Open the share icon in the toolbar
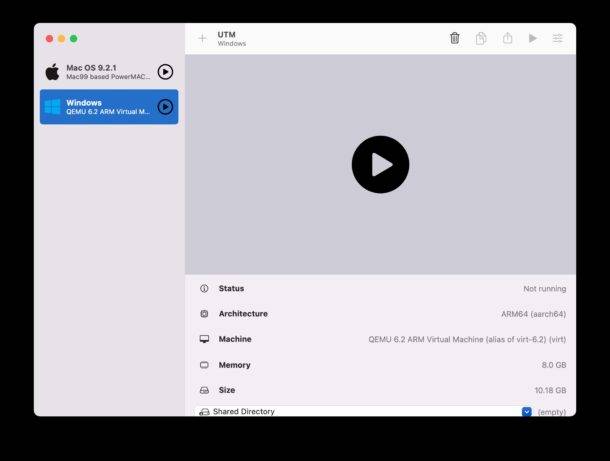Image resolution: width=610 pixels, height=461 pixels. (x=507, y=38)
